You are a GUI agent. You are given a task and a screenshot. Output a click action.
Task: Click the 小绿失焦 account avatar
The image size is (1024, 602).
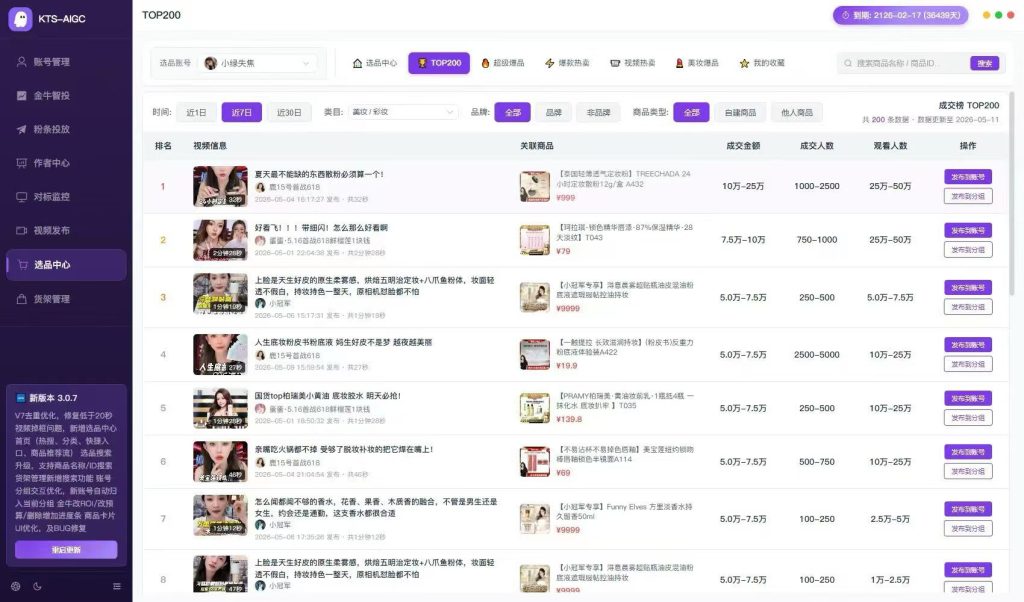[x=210, y=63]
